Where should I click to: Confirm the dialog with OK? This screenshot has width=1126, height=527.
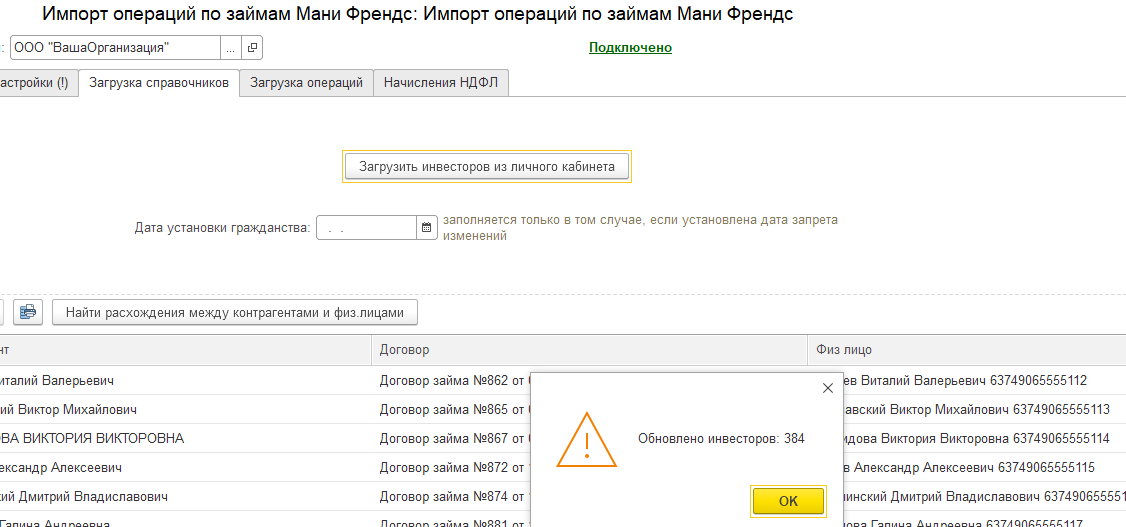pyautogui.click(x=788, y=501)
